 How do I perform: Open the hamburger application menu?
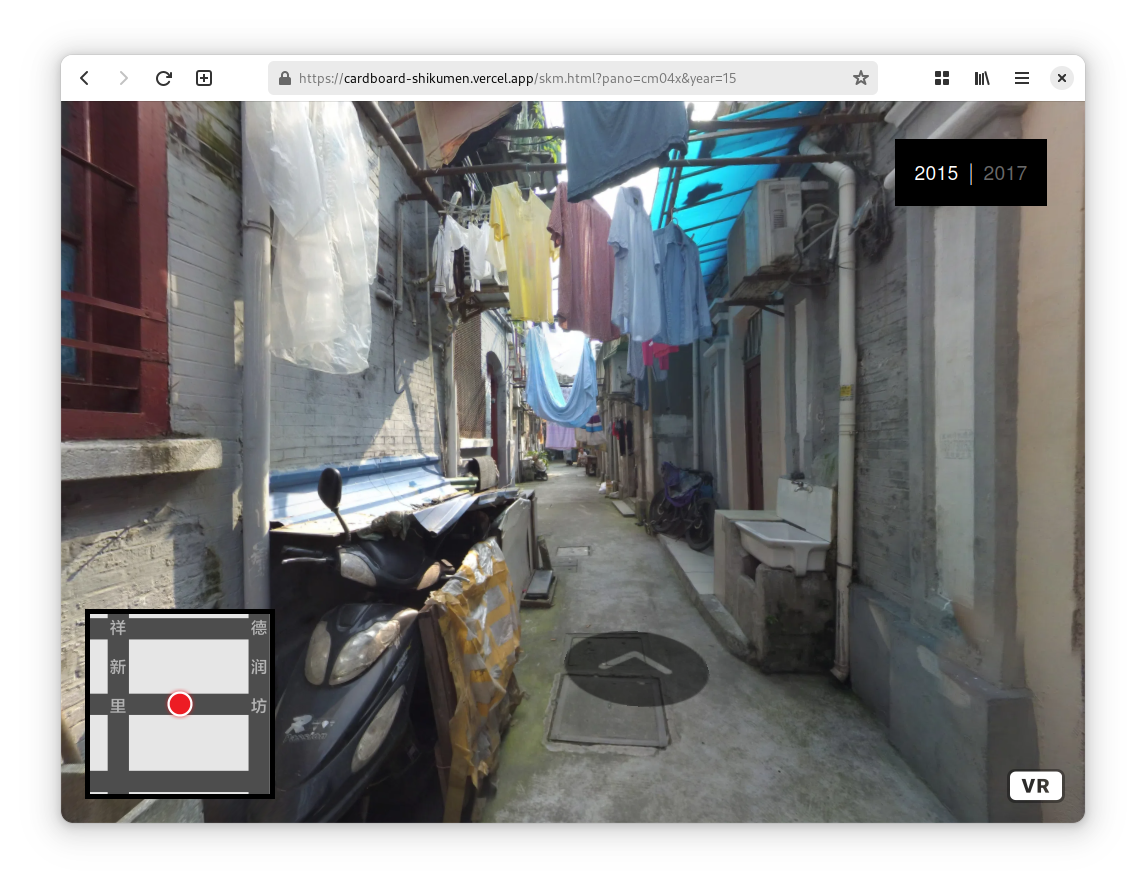point(1022,78)
